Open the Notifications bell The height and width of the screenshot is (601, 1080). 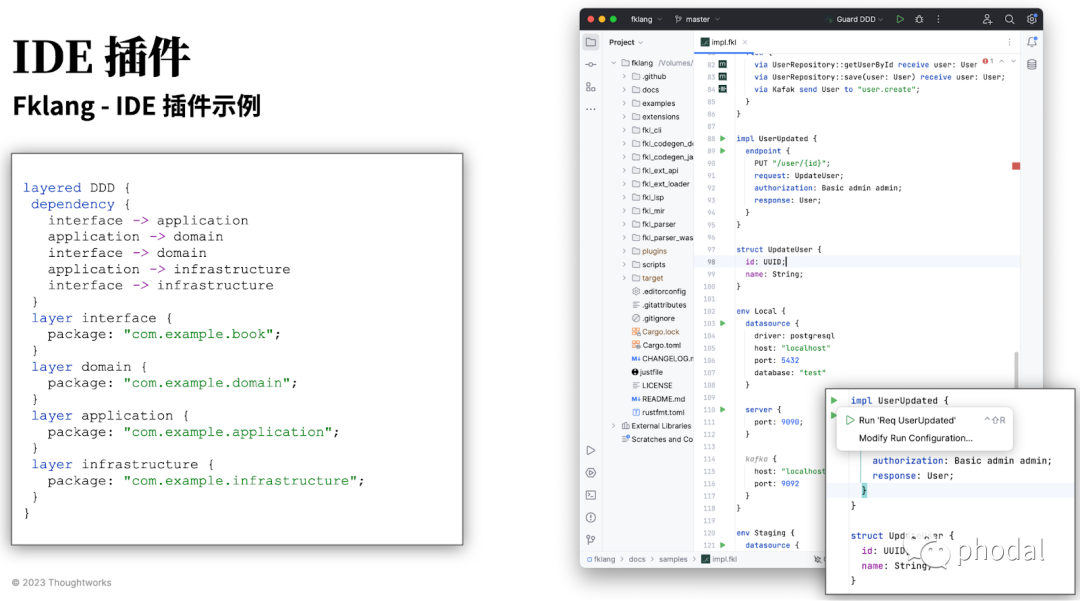pos(1032,42)
